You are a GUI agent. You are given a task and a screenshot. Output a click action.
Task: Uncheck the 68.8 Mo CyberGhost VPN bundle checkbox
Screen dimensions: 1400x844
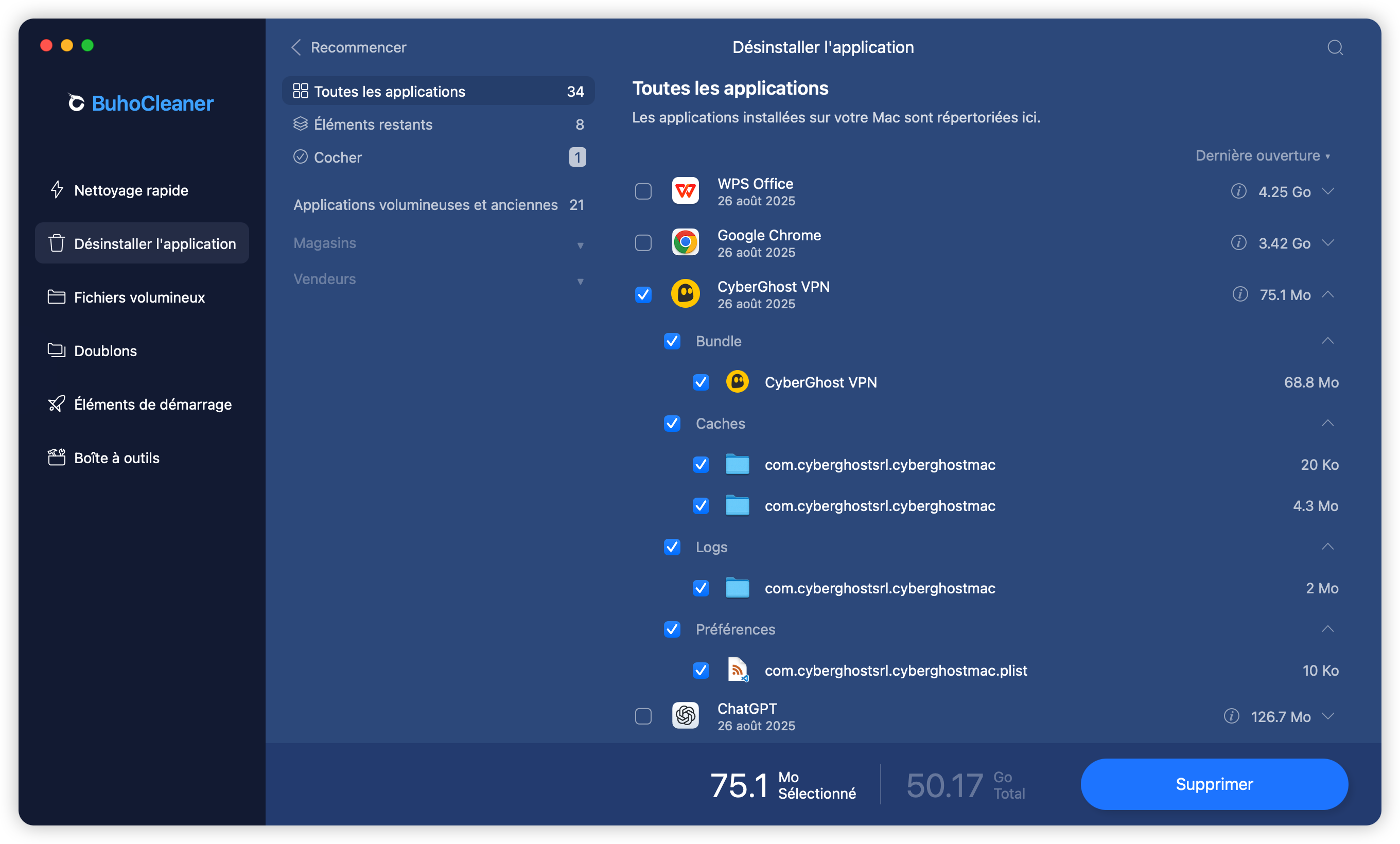point(701,382)
